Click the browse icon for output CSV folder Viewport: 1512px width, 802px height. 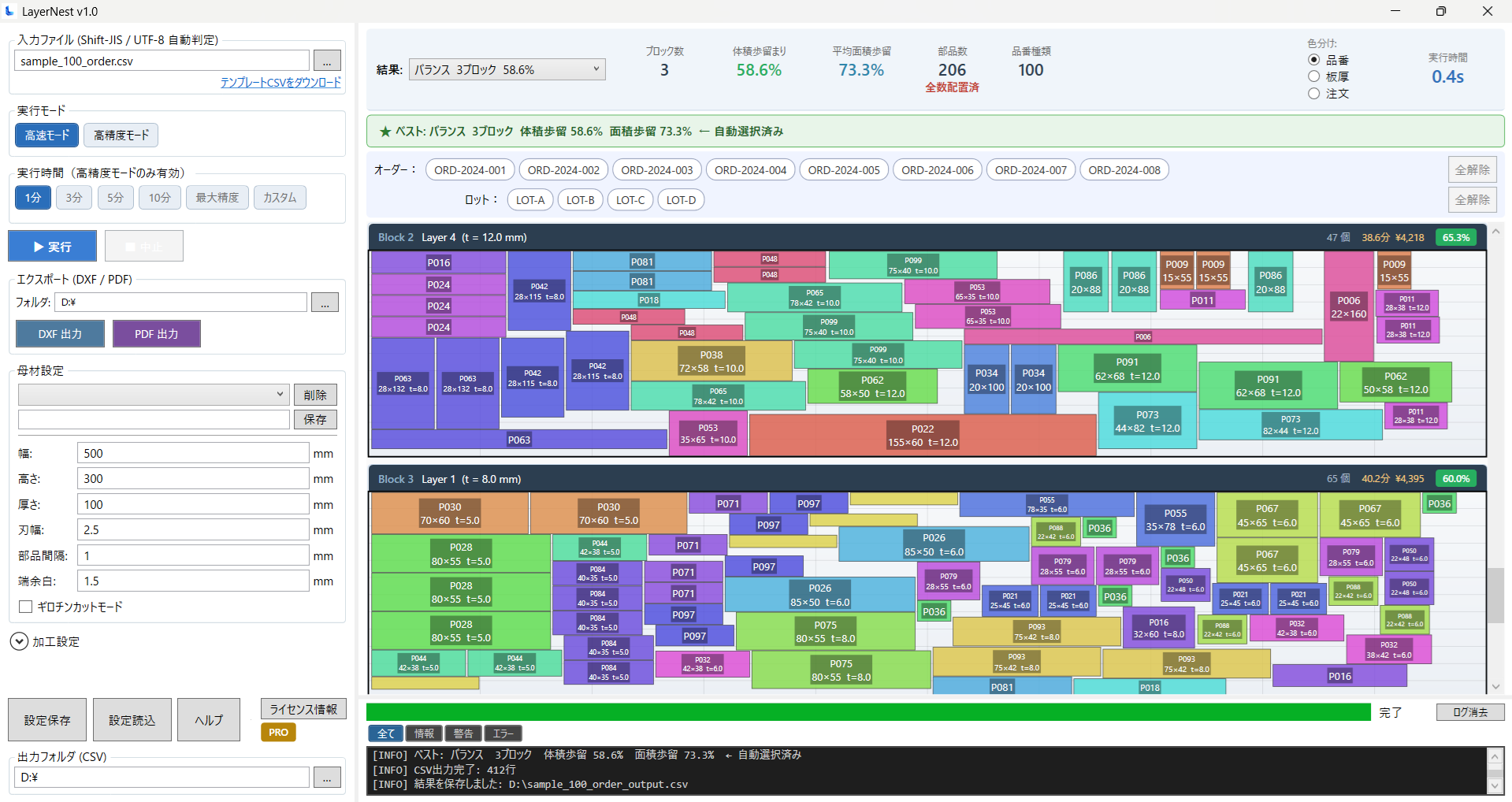[326, 777]
